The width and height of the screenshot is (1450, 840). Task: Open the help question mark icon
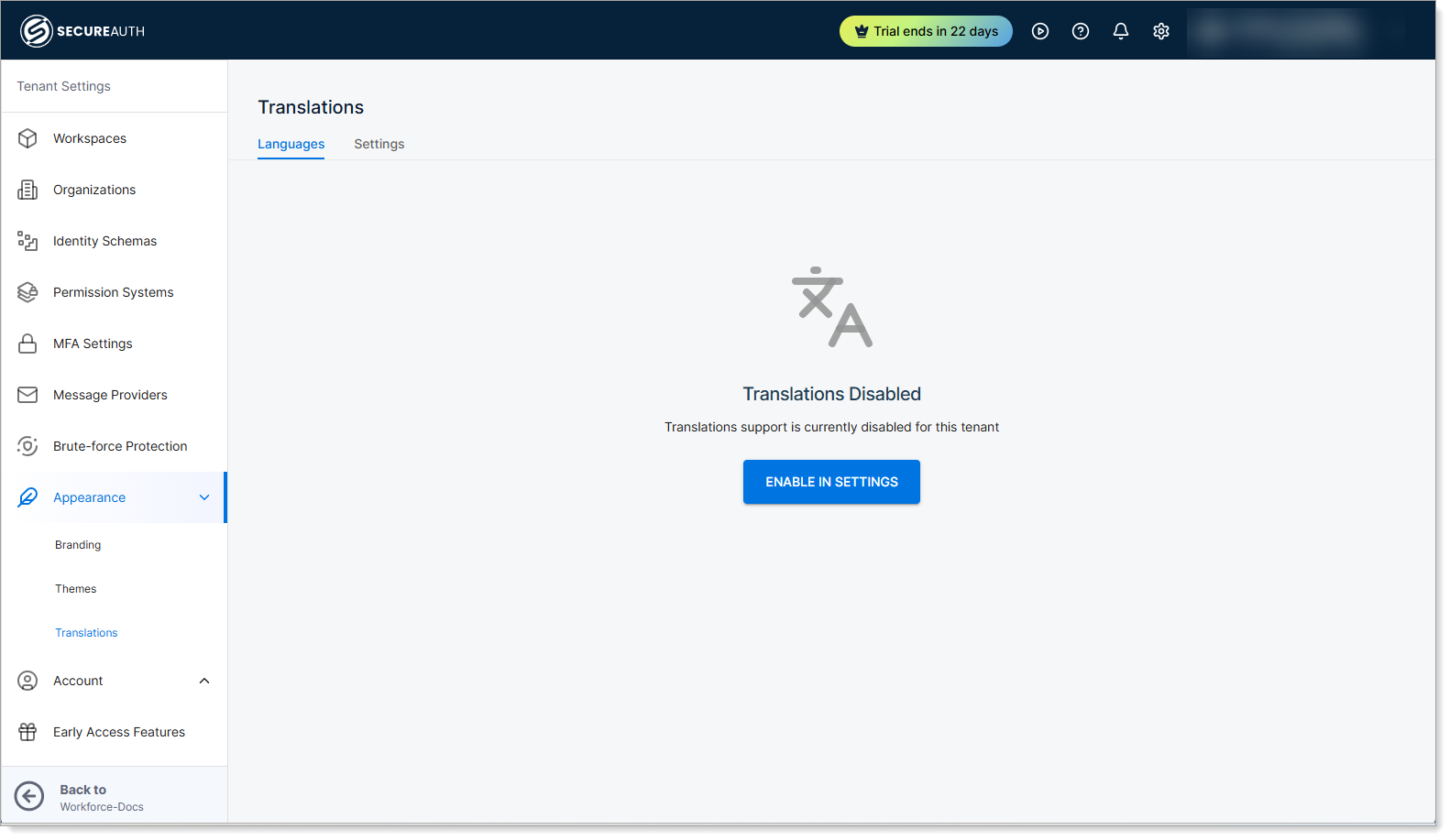(1081, 31)
